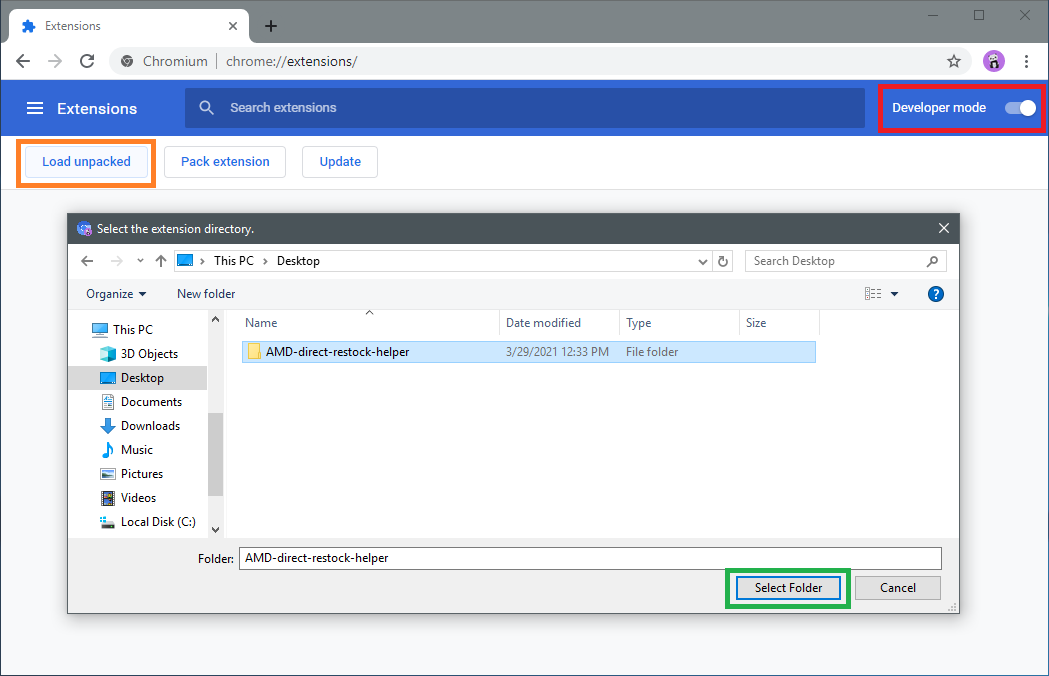Screen dimensions: 1049x676
Task: Click the path breadcrumb chevron before This PC
Action: pos(202,261)
